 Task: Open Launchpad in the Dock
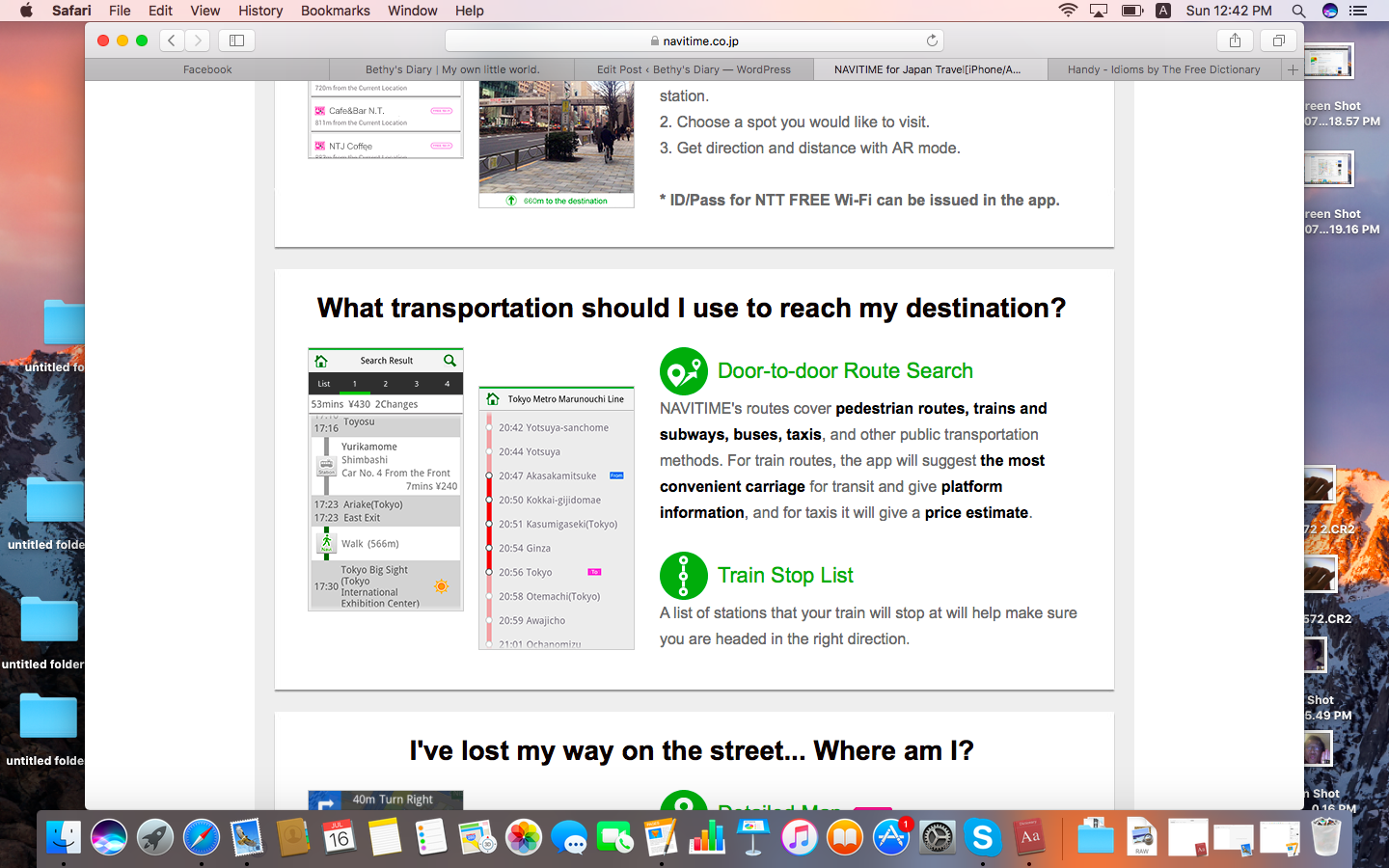pyautogui.click(x=155, y=837)
